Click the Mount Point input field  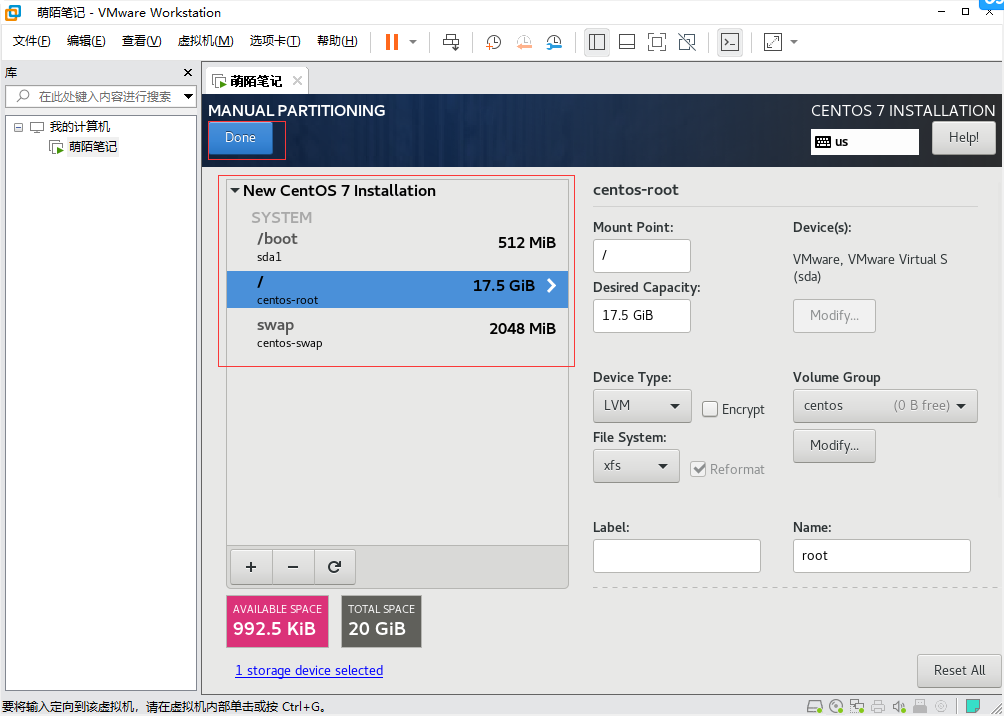[642, 256]
